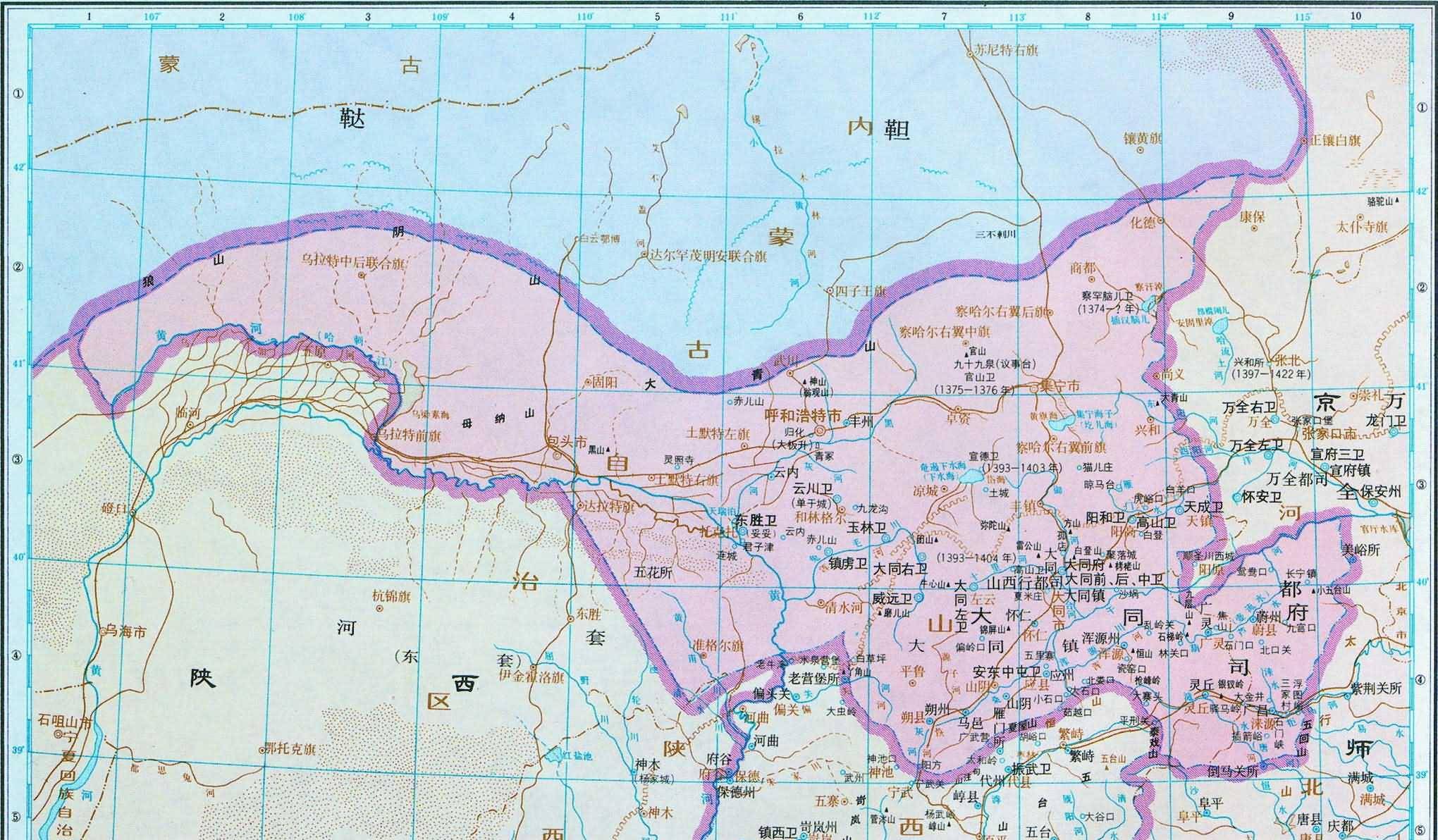Viewport: 1438px width, 840px height.
Task: Select the large 蒙 character at top left
Action: [x=170, y=63]
